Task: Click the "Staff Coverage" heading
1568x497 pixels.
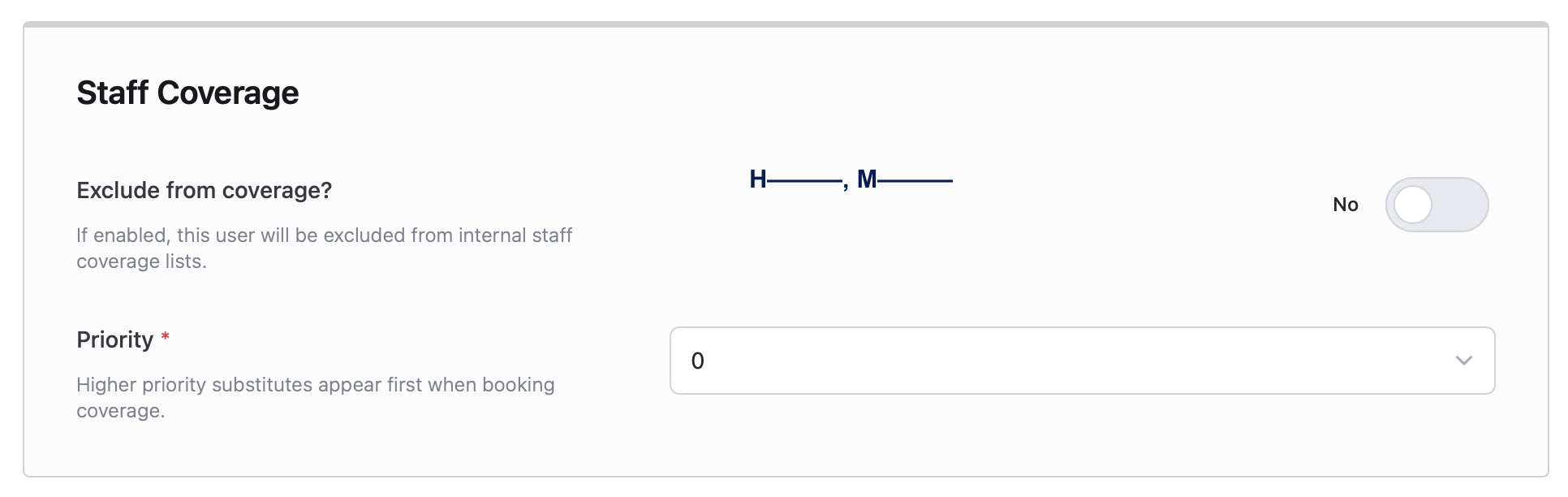Action: click(187, 93)
